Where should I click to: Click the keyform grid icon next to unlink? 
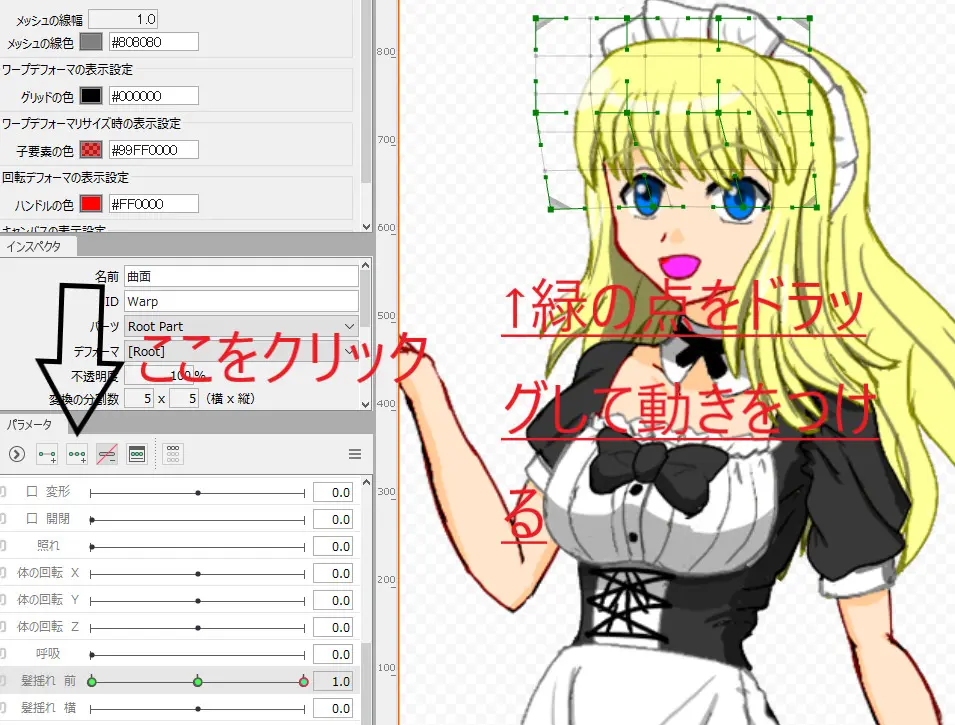(136, 454)
